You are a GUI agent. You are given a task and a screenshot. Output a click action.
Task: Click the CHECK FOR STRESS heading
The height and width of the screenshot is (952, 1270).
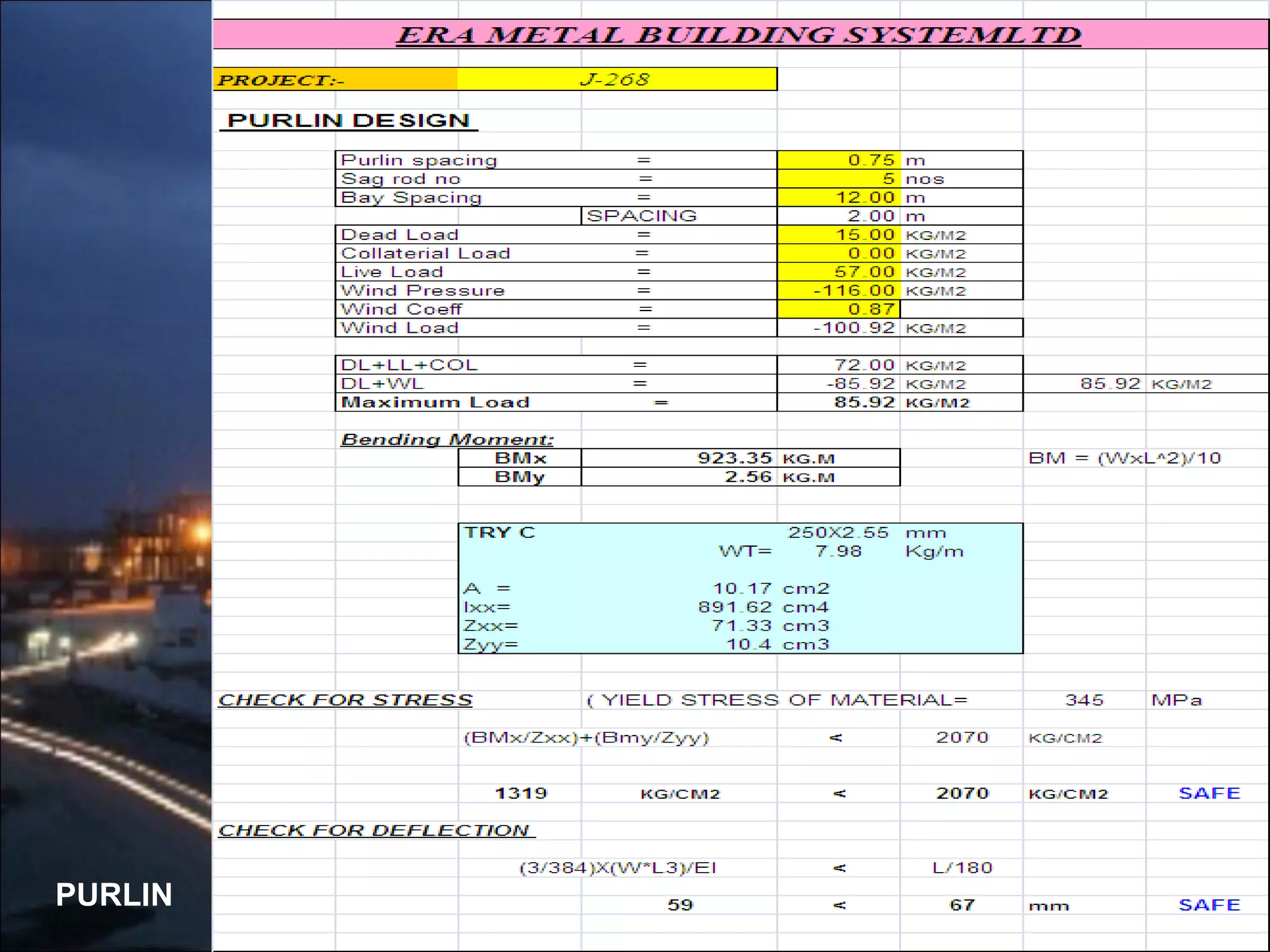pyautogui.click(x=345, y=700)
